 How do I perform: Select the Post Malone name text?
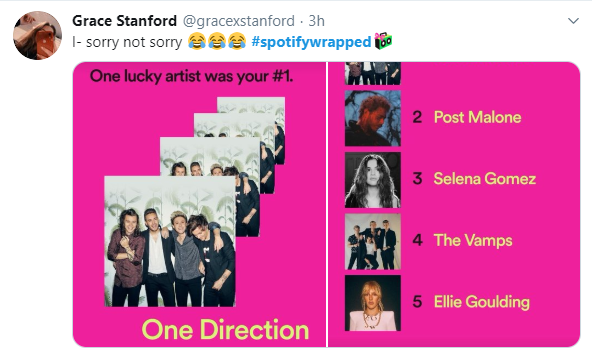[x=478, y=117]
